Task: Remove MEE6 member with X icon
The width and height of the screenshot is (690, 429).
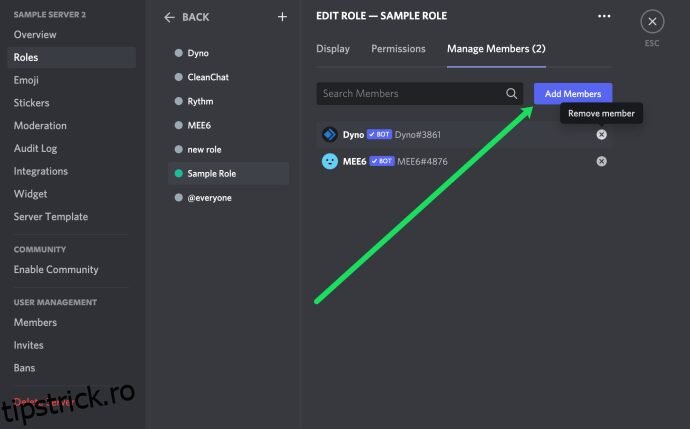Action: pyautogui.click(x=601, y=161)
